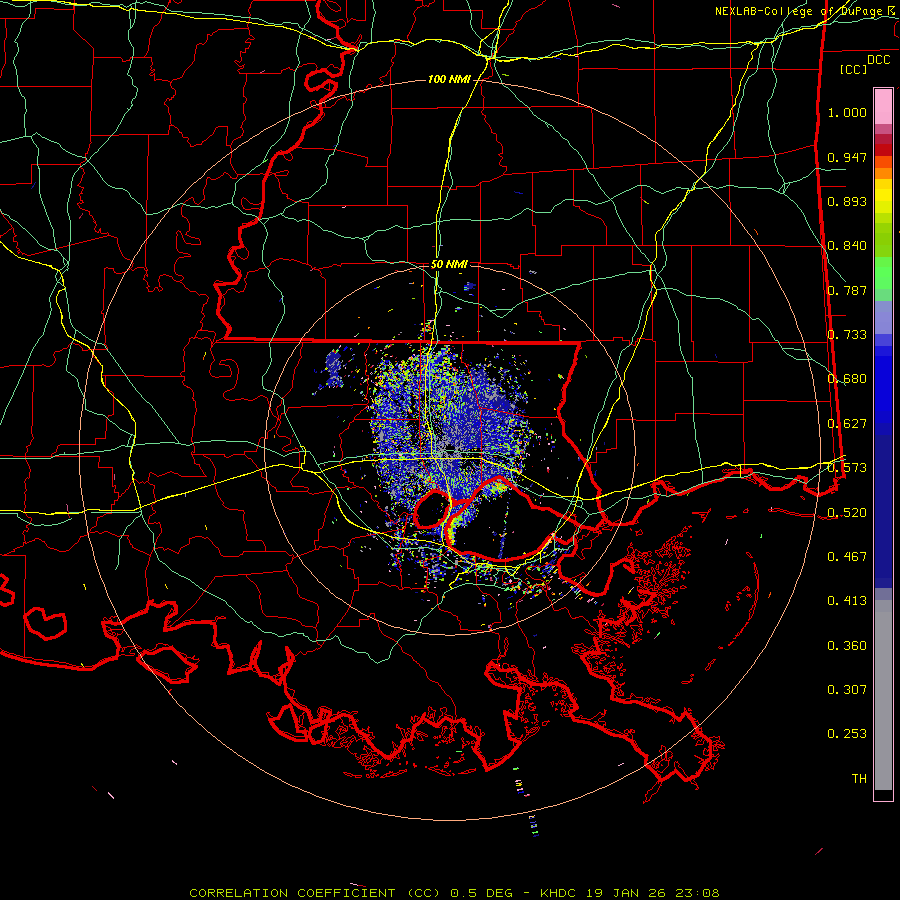Screen dimensions: 900x900
Task: Click the 0.680 legend value
Action: (847, 379)
